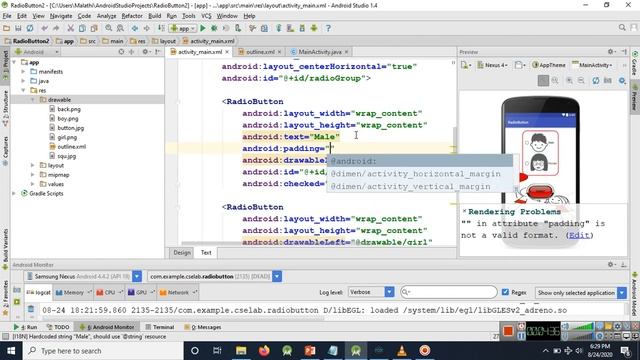Open the Terminal tool window
This screenshot has height=360, width=640.
click(x=160, y=327)
